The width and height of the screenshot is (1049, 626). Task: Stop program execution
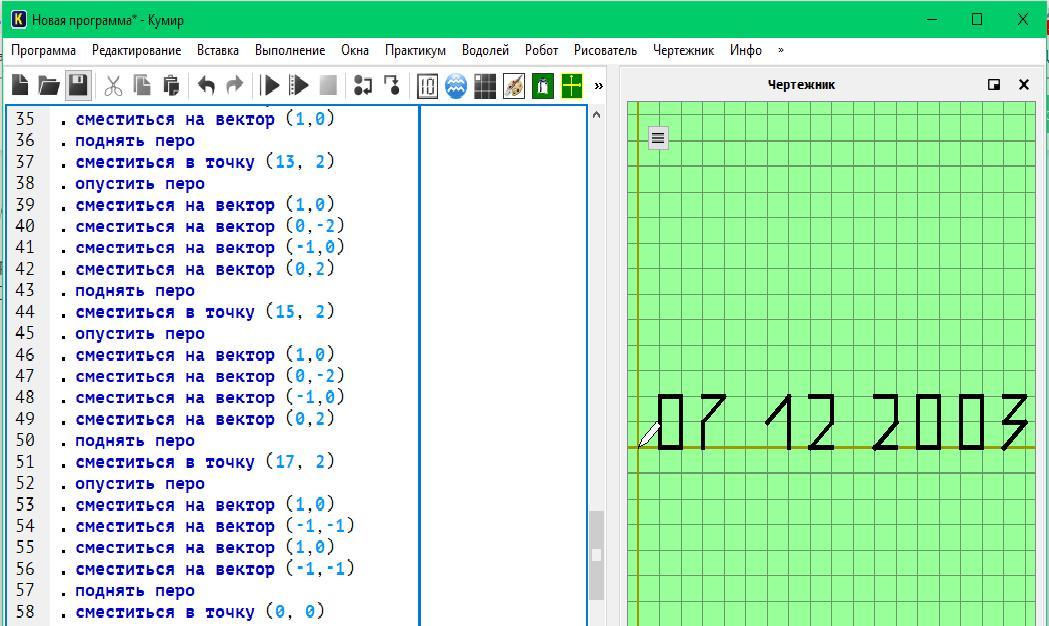[328, 86]
